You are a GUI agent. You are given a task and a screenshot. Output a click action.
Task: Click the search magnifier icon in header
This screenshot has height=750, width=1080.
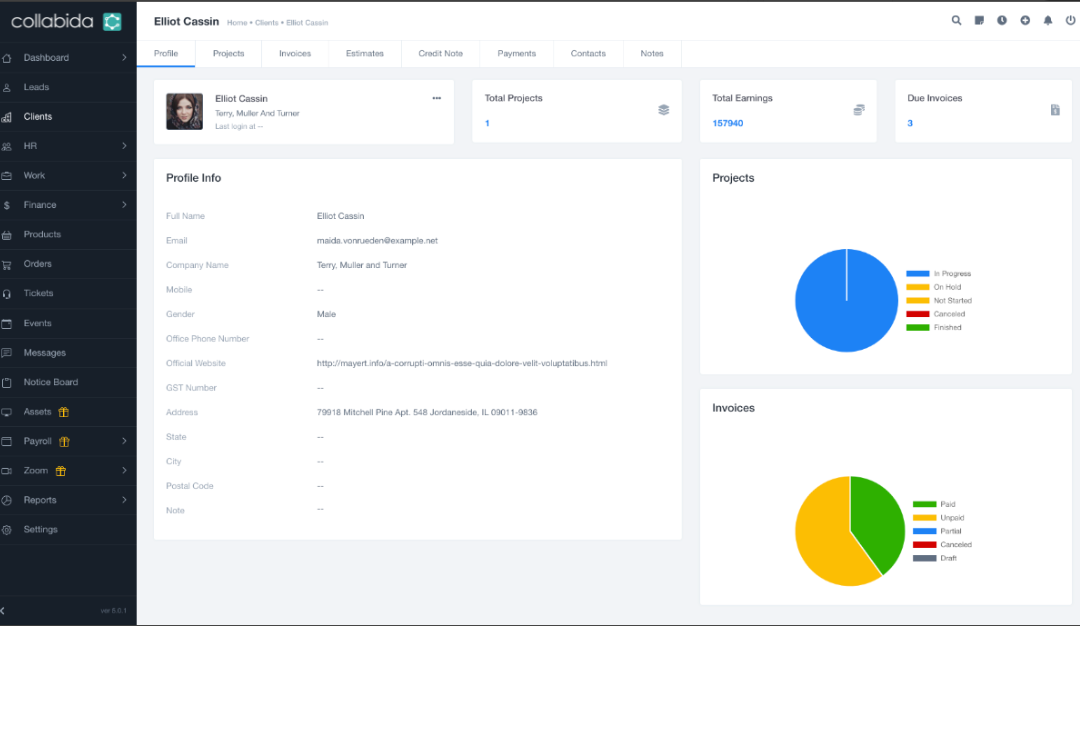click(x=956, y=20)
